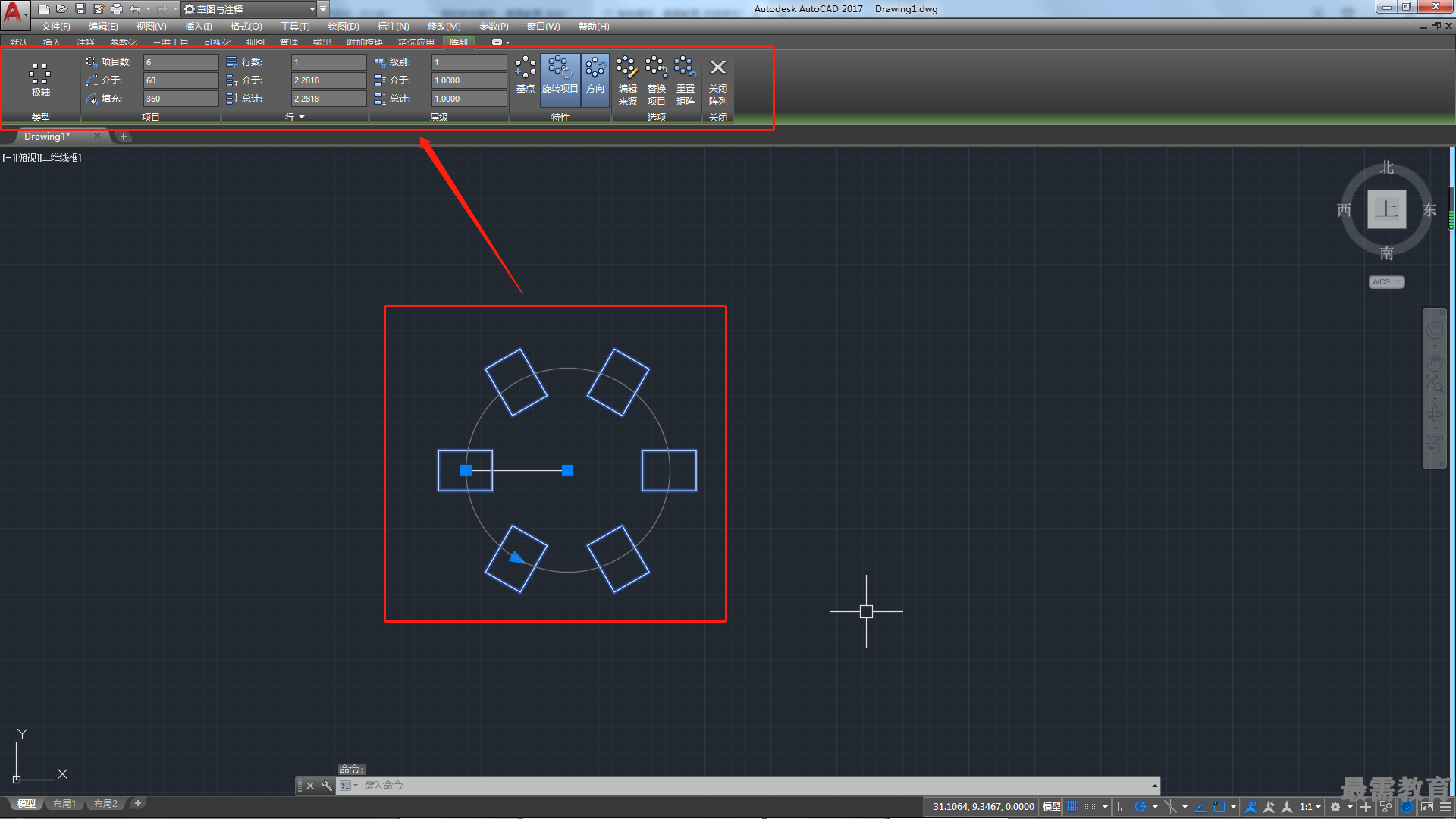Open the WCS coordinate system dropdown
Screen dimensions: 1456x819
click(x=1386, y=282)
